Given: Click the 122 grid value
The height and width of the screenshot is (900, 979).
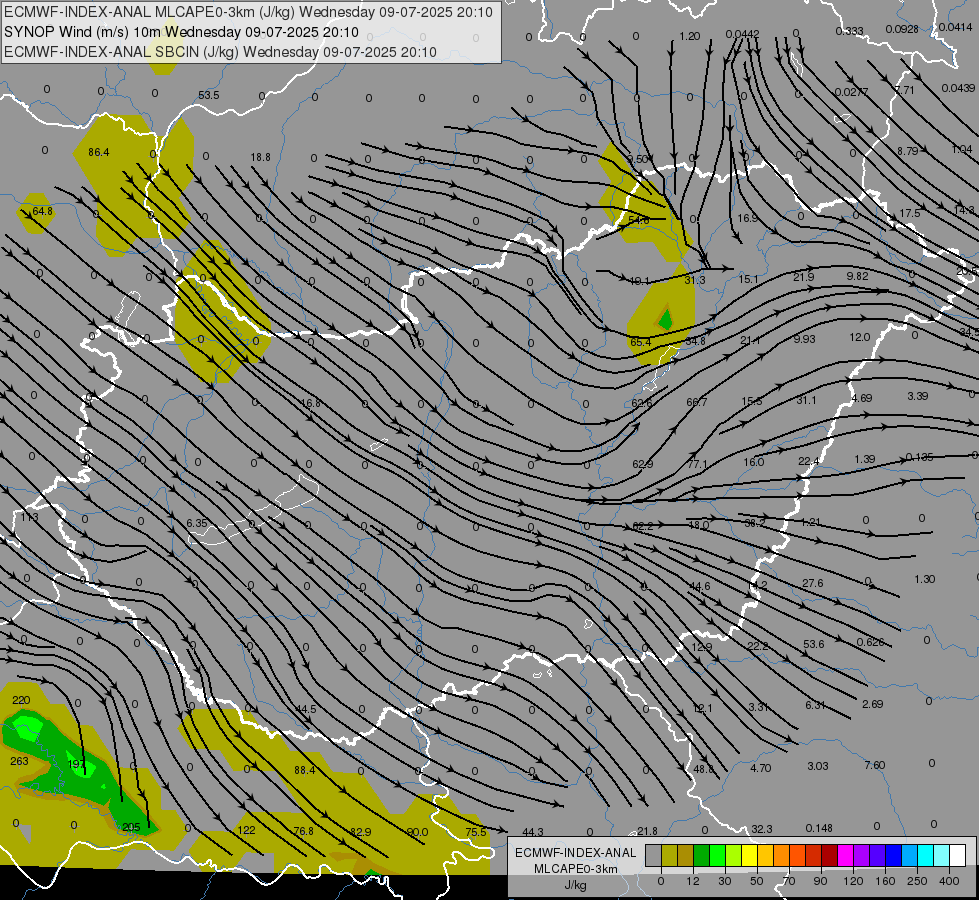Looking at the screenshot, I should pos(247,830).
